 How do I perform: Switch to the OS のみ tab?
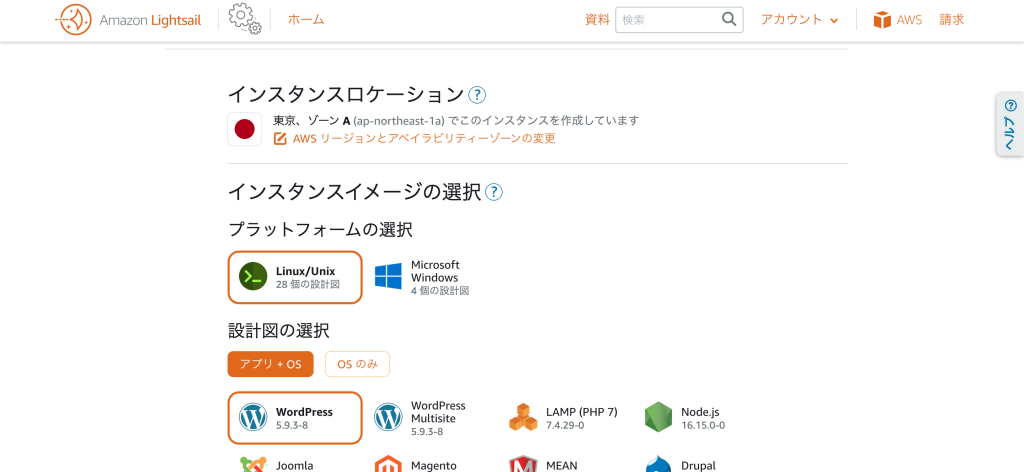tap(357, 364)
